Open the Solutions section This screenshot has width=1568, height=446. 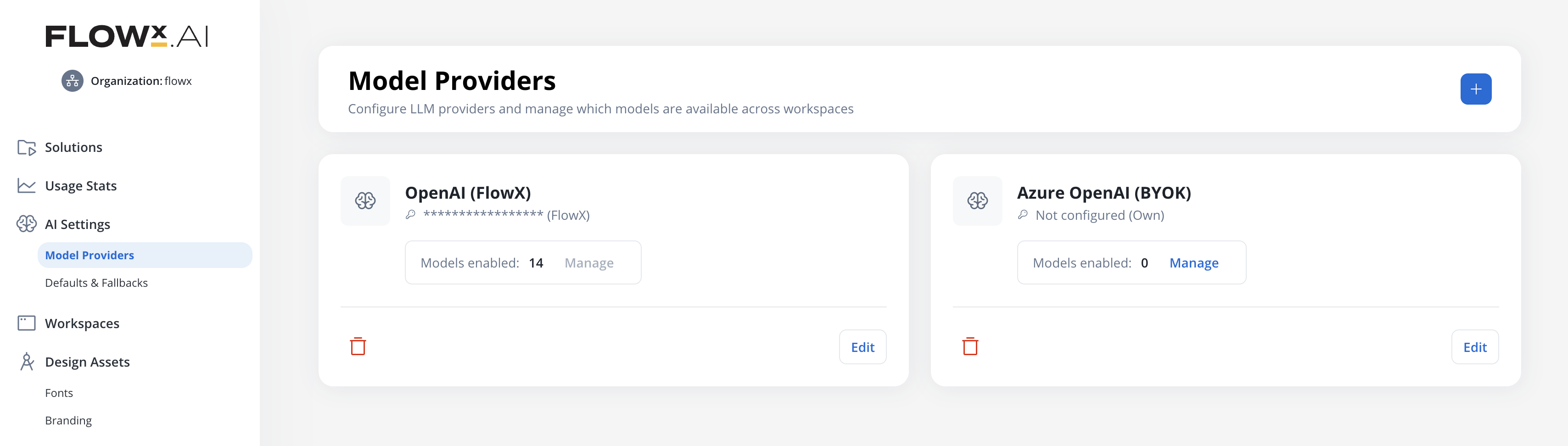pyautogui.click(x=73, y=147)
